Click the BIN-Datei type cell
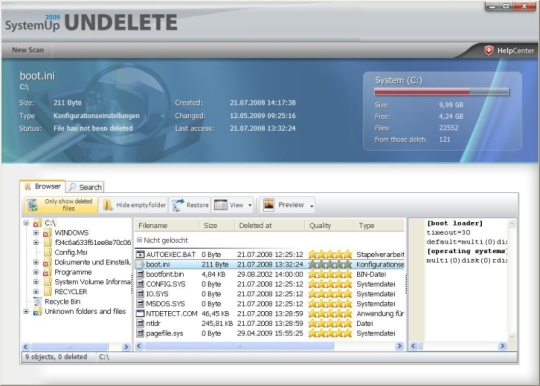540x386 pixels. pyautogui.click(x=371, y=274)
